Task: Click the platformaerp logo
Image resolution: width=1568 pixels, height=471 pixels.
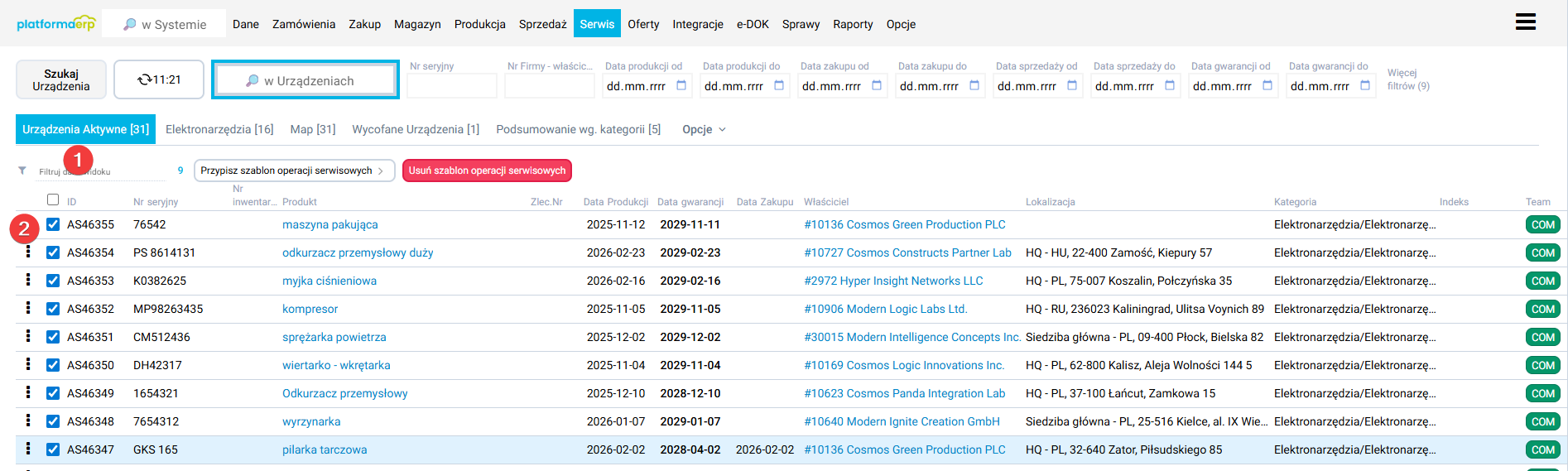Action: [x=55, y=24]
